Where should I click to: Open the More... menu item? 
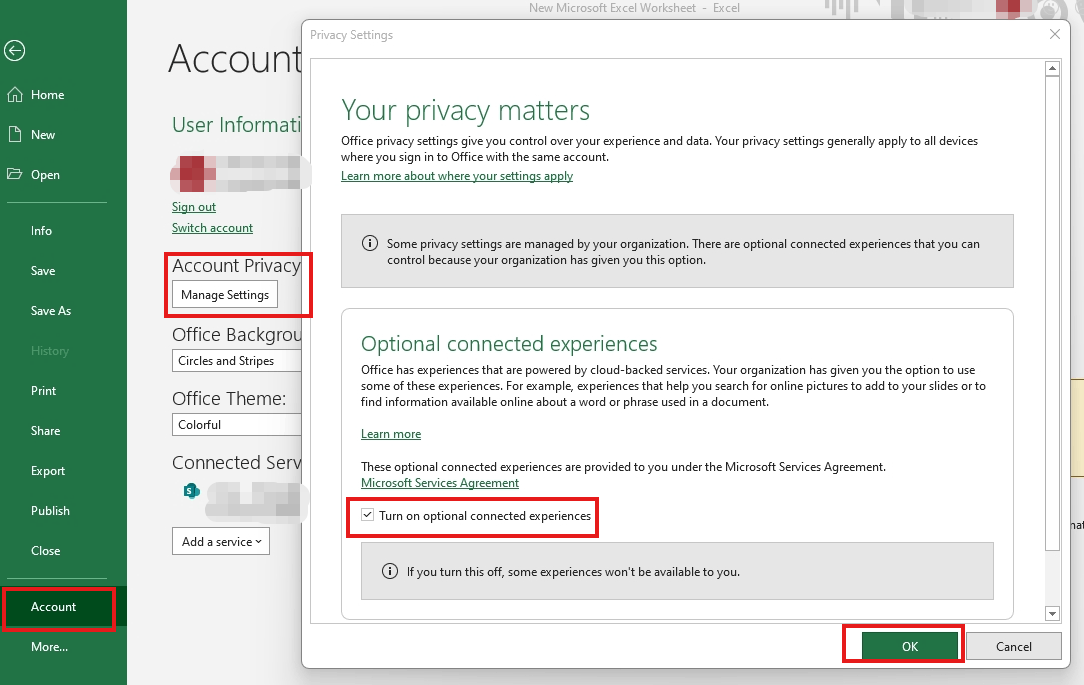pos(49,647)
